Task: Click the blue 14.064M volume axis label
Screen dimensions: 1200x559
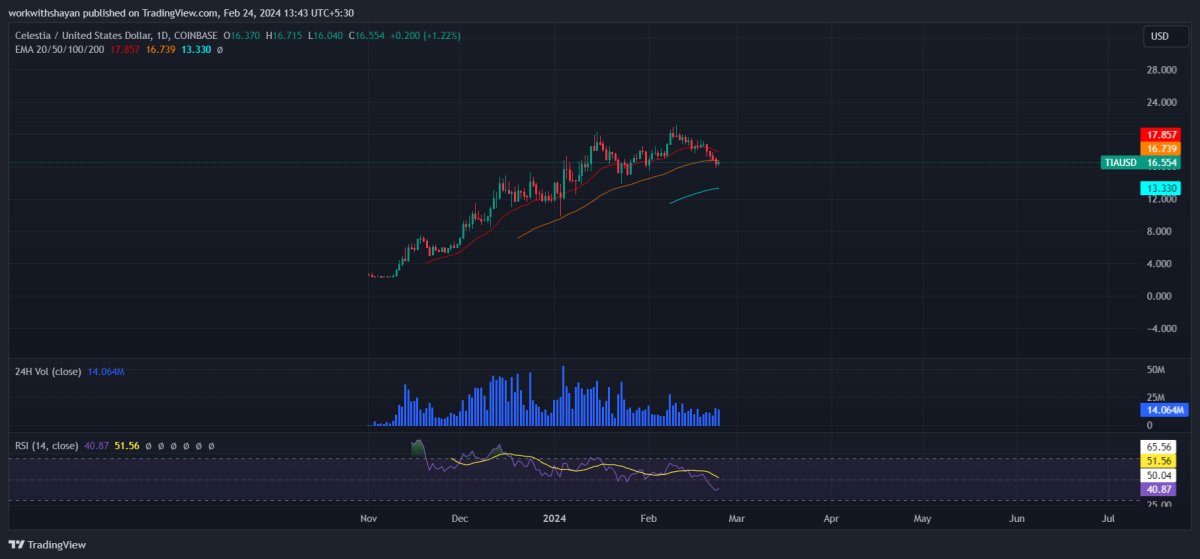Action: point(1164,410)
